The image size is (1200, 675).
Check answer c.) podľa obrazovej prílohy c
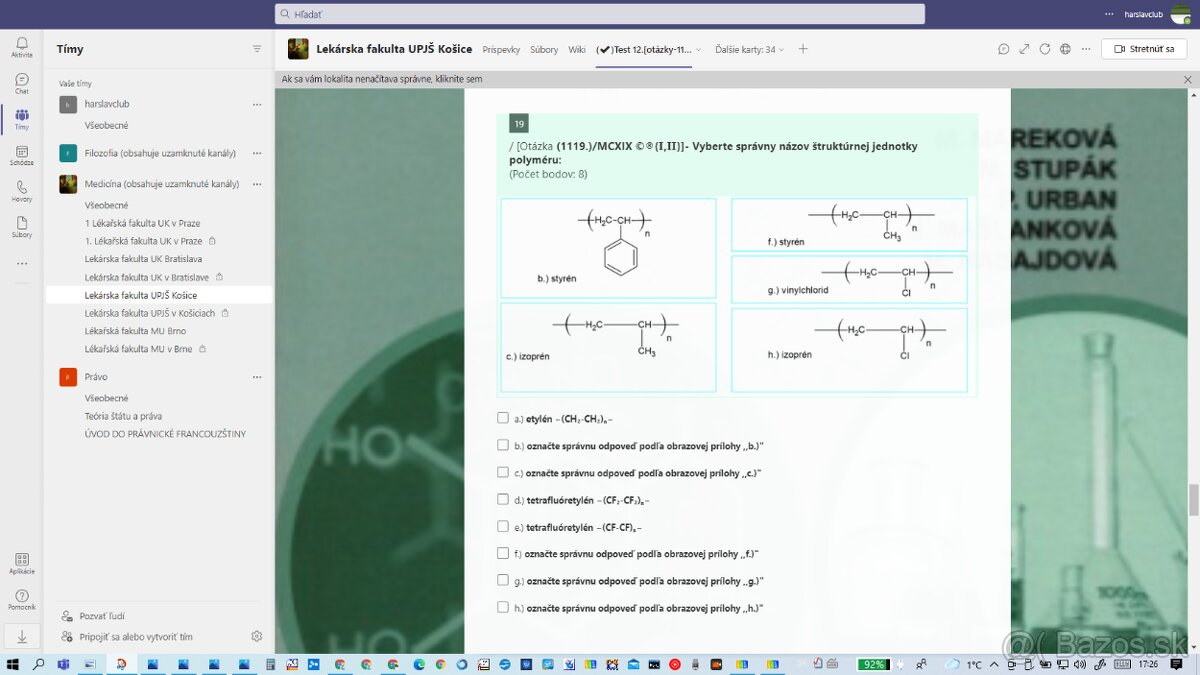click(503, 472)
